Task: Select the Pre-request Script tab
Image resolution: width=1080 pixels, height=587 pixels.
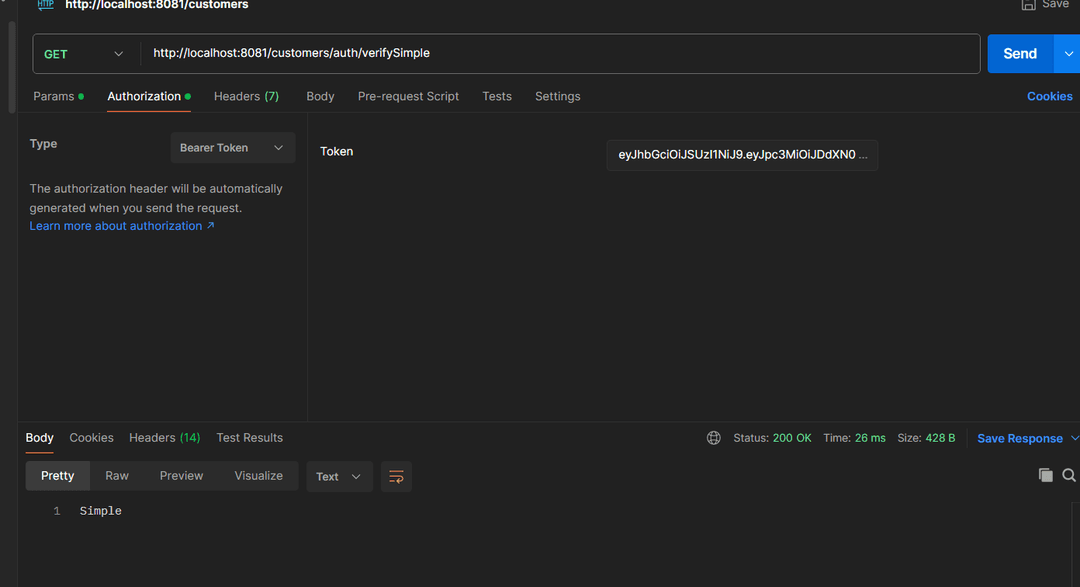Action: tap(408, 97)
